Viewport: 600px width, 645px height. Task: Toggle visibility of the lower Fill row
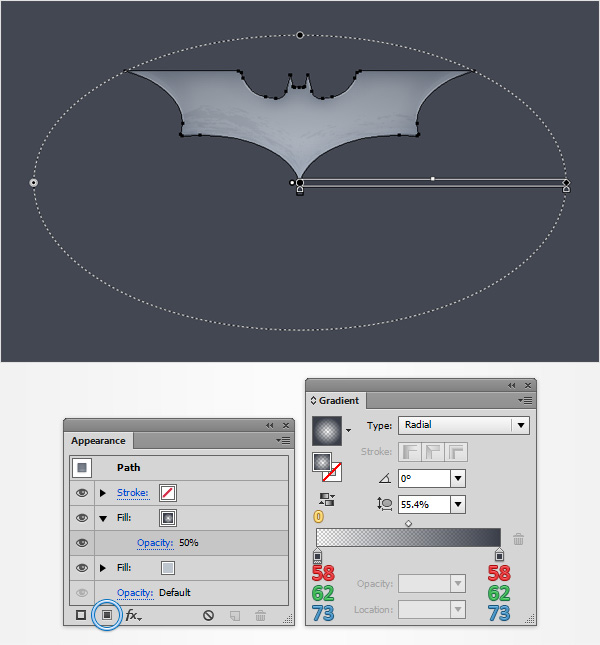point(82,568)
